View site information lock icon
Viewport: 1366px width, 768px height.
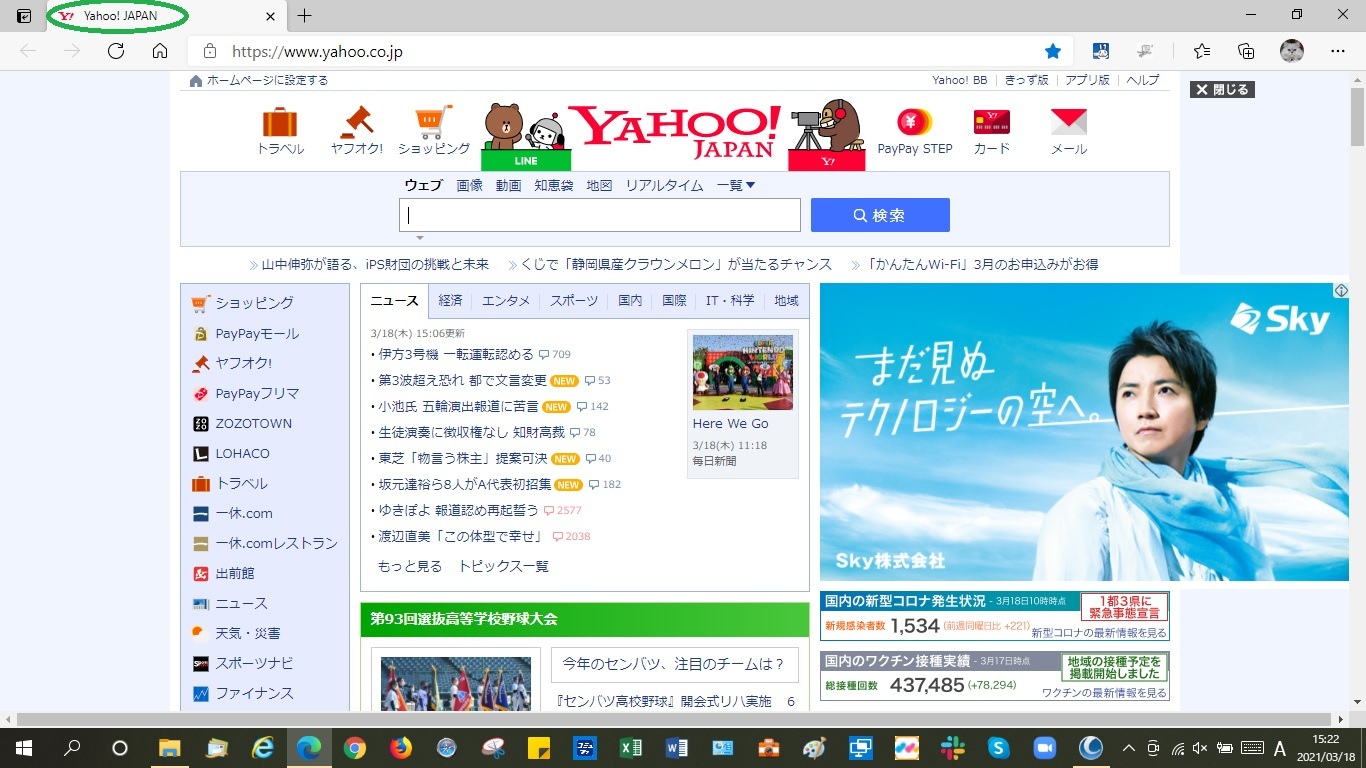(x=209, y=51)
